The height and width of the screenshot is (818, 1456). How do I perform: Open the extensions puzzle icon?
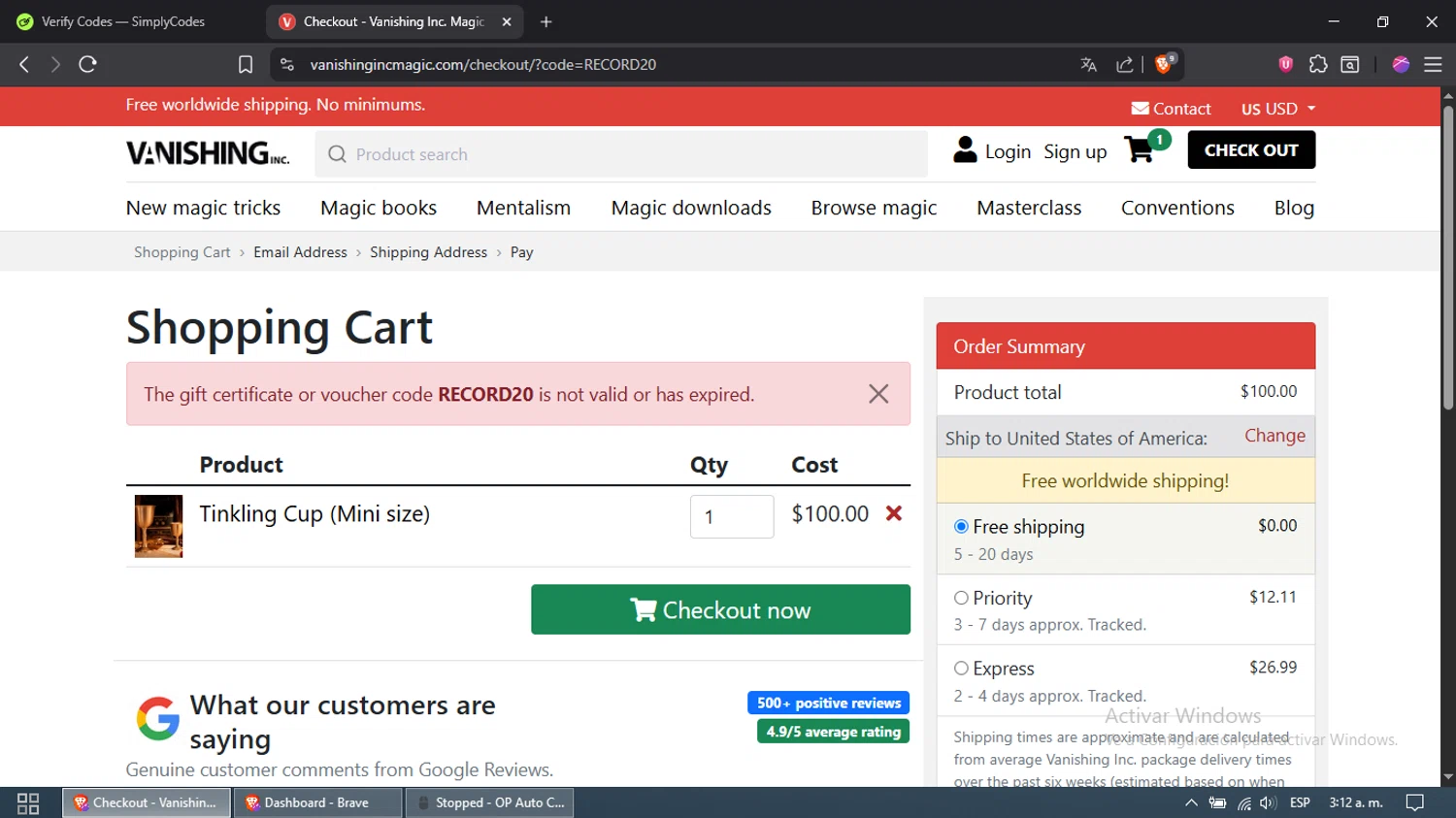tap(1318, 64)
